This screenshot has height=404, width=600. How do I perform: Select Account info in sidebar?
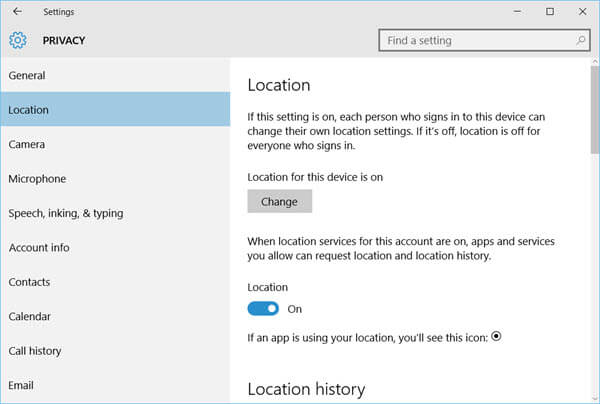coord(115,248)
